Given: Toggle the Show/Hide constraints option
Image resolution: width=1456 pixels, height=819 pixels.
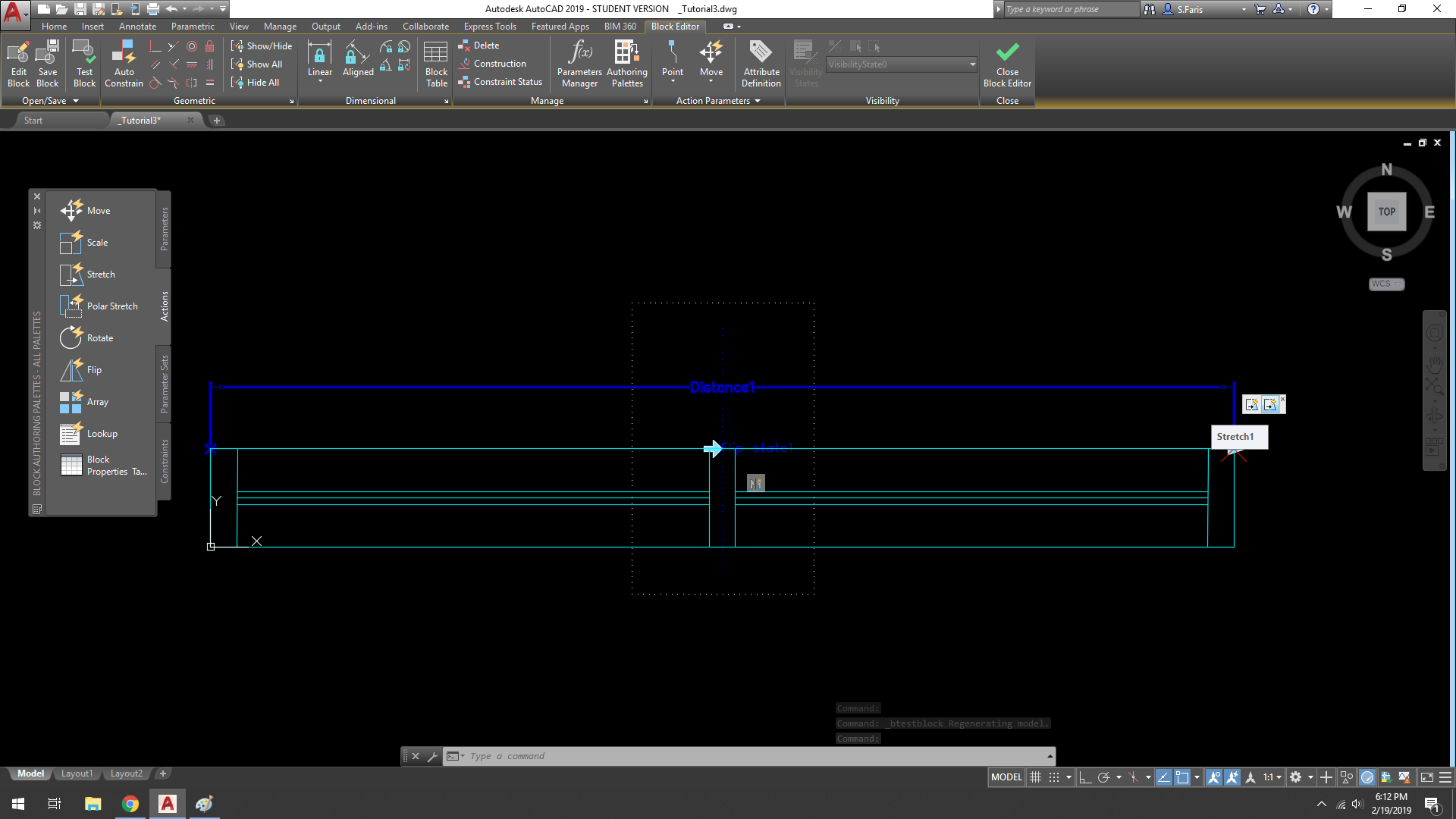Looking at the screenshot, I should coord(262,45).
